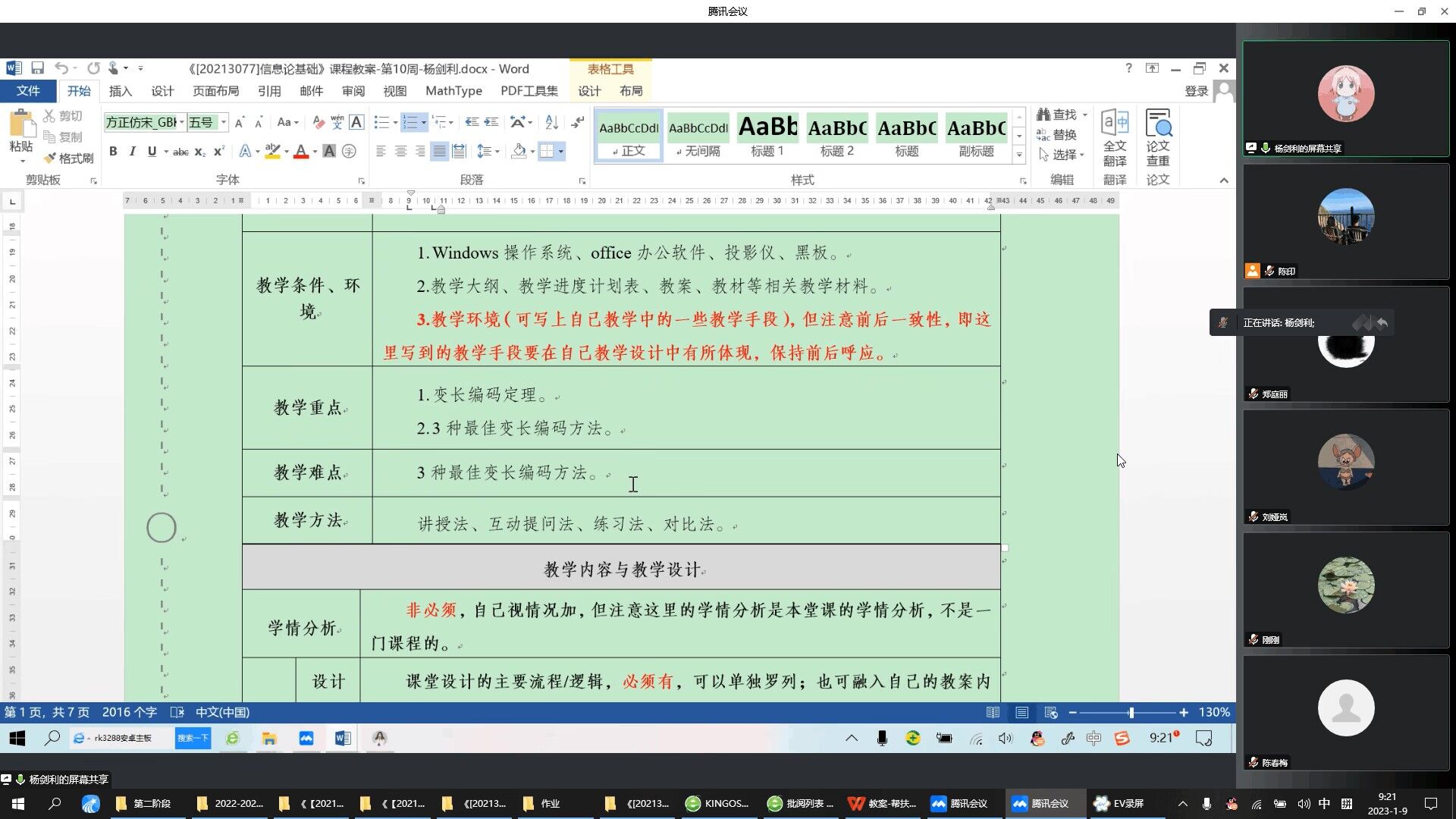Open the font size dropdown 五号
The image size is (1456, 819).
(224, 122)
